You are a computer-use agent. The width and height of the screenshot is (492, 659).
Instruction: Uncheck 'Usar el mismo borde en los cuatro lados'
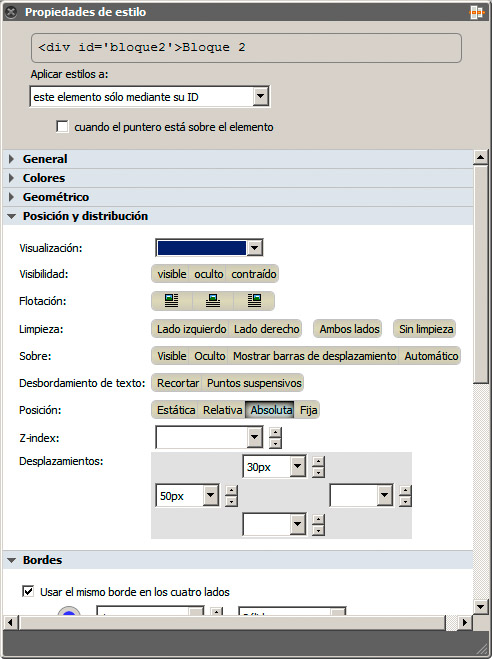[x=28, y=592]
